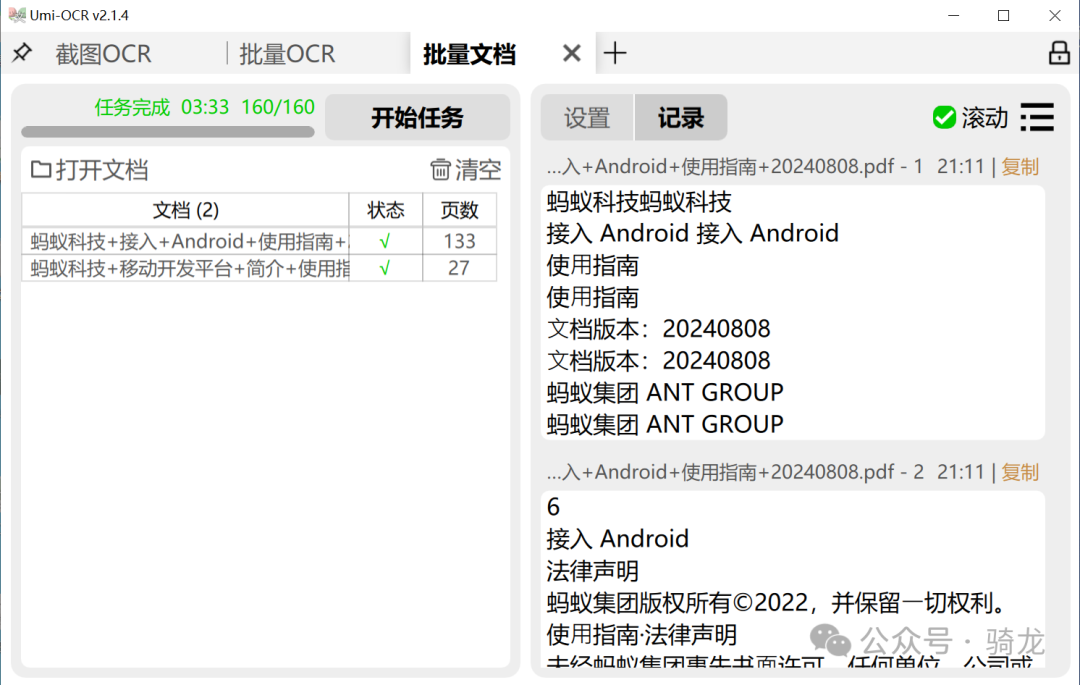
Task: Add a new tab with plus icon
Action: (x=615, y=53)
